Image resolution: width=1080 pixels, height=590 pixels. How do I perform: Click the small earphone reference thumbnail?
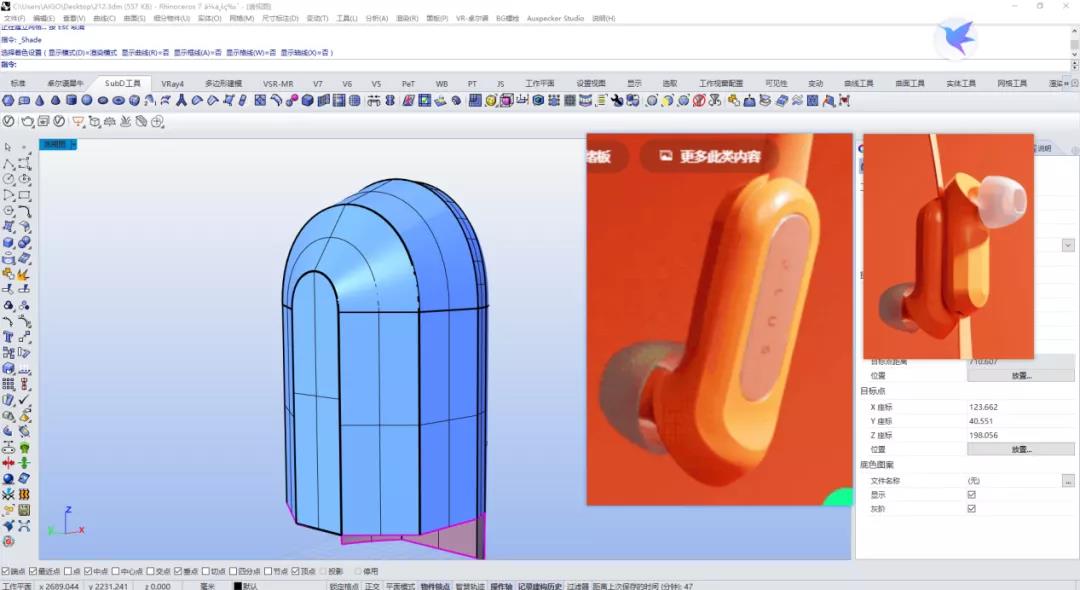pos(948,246)
